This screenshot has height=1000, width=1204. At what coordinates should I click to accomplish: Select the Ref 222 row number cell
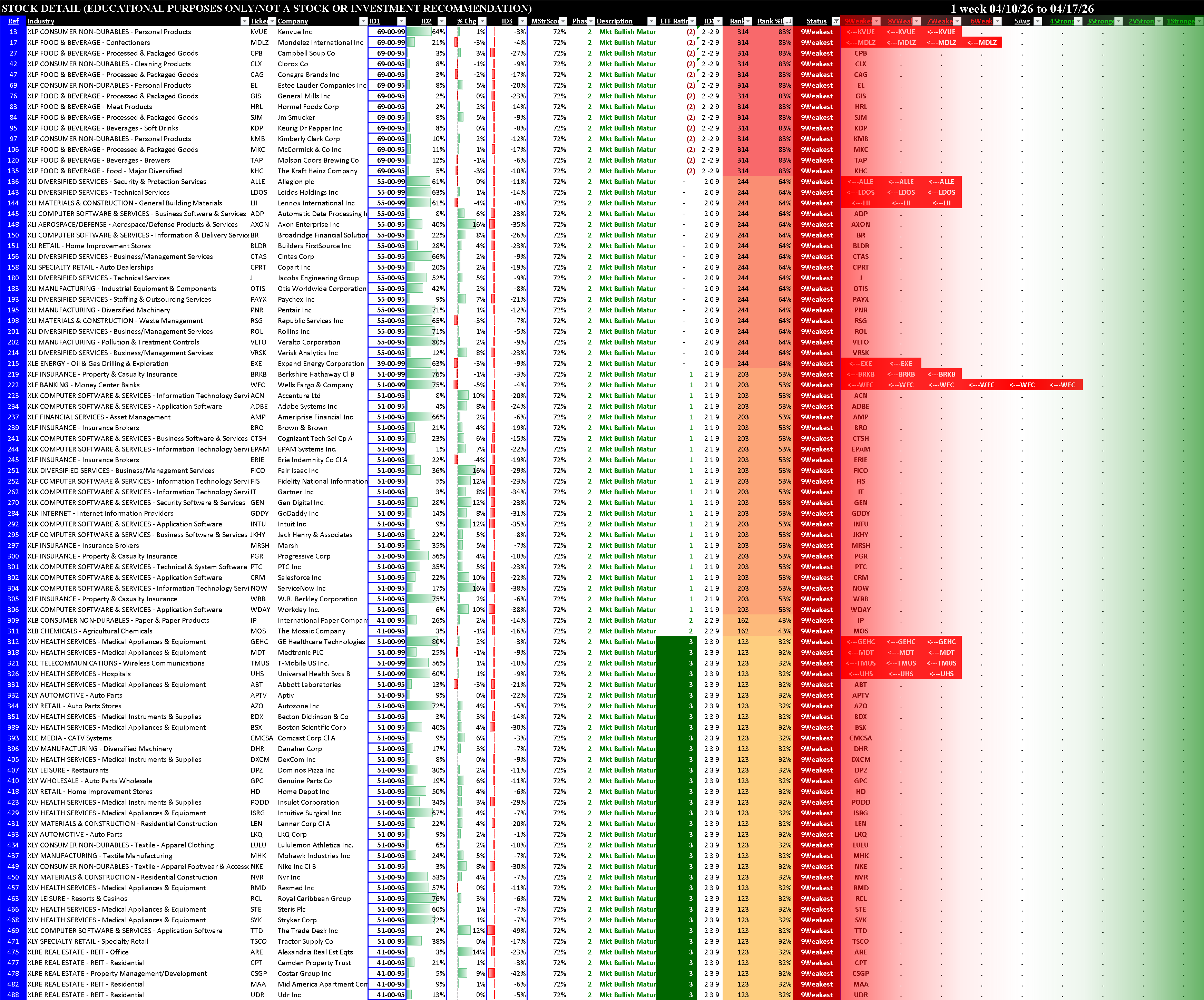13,385
